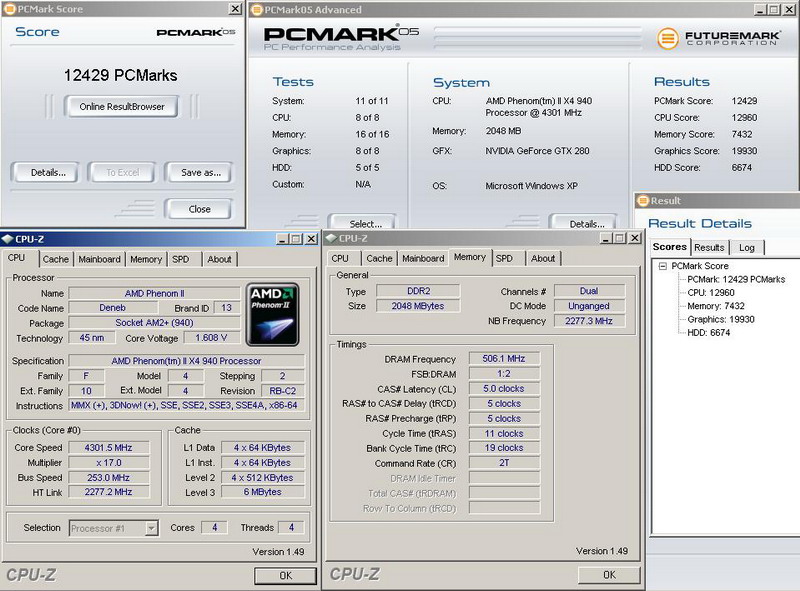Select the Memory: 7432 tree row
This screenshot has height=591, width=800.
(x=716, y=306)
